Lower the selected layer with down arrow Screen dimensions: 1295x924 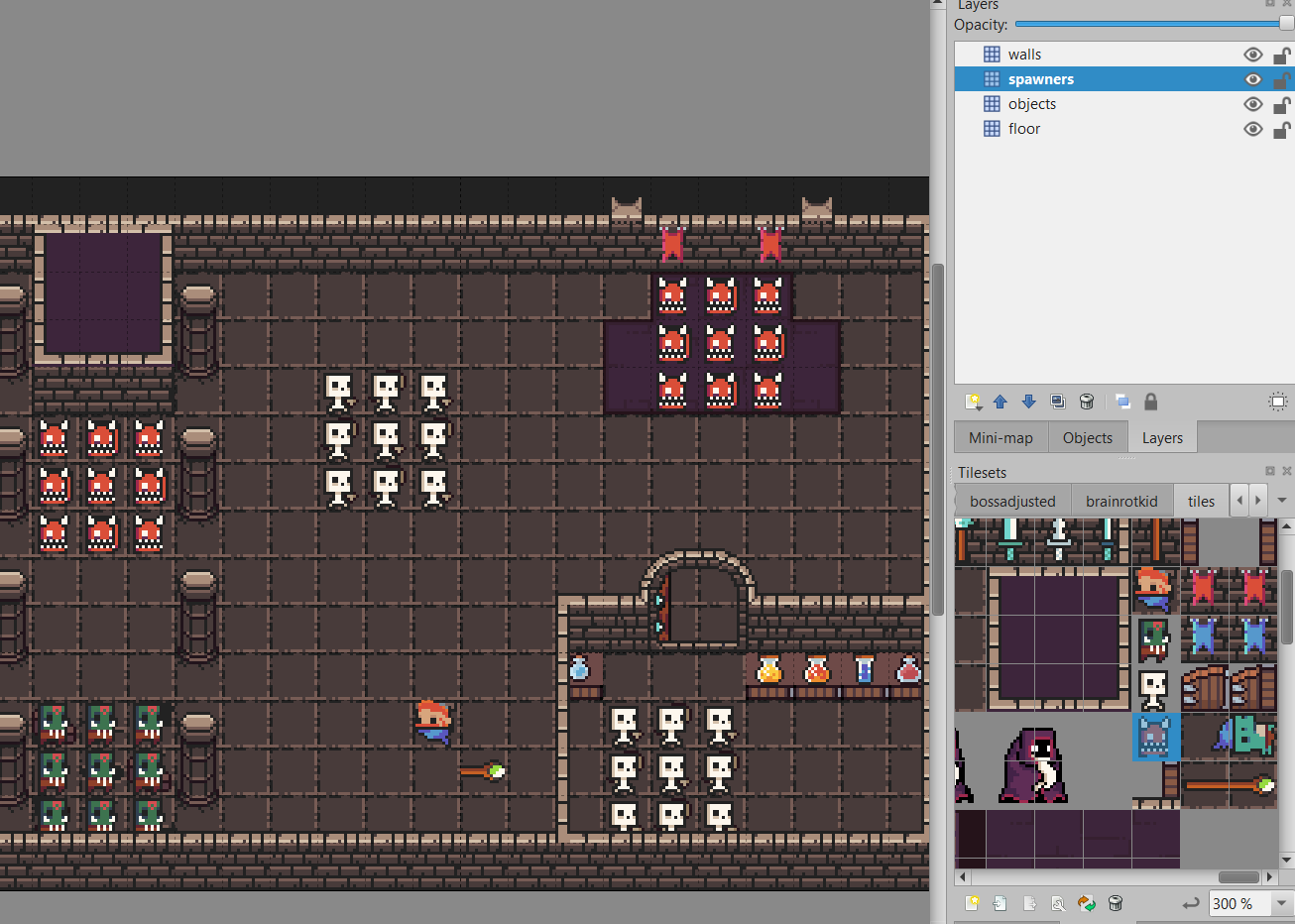click(x=1029, y=402)
